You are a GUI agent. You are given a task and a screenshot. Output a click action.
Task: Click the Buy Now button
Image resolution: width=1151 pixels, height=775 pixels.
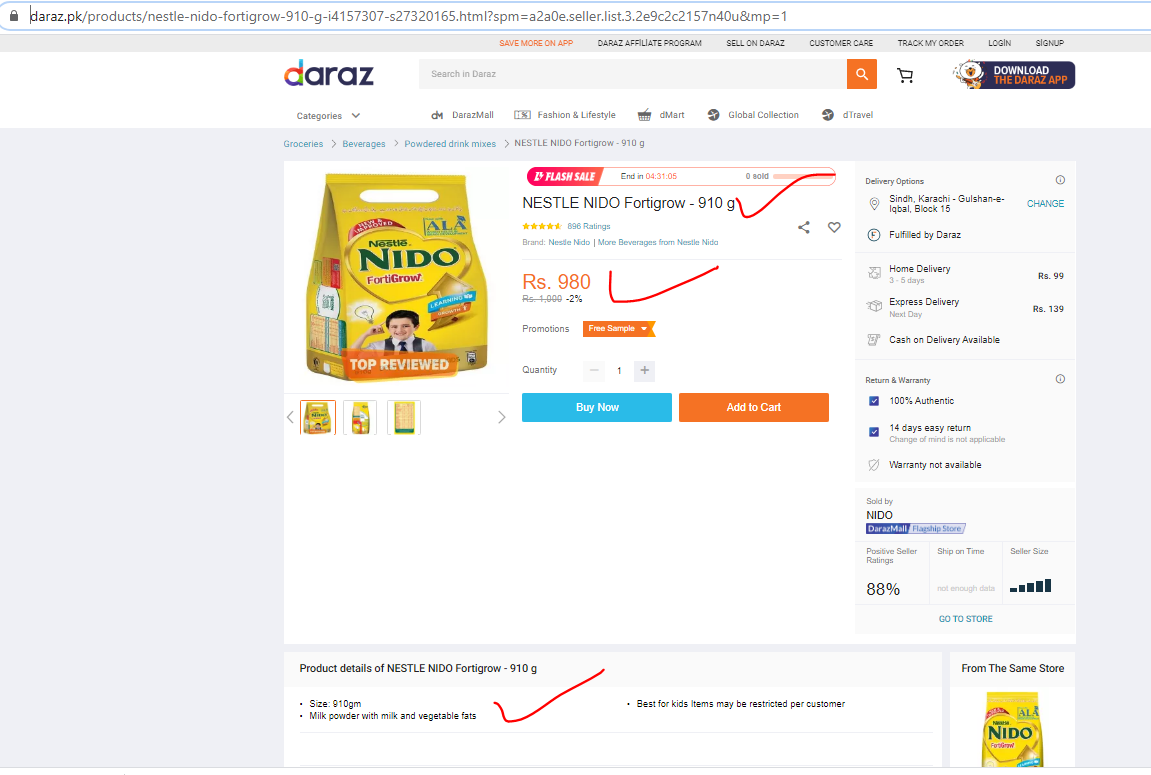coord(597,407)
